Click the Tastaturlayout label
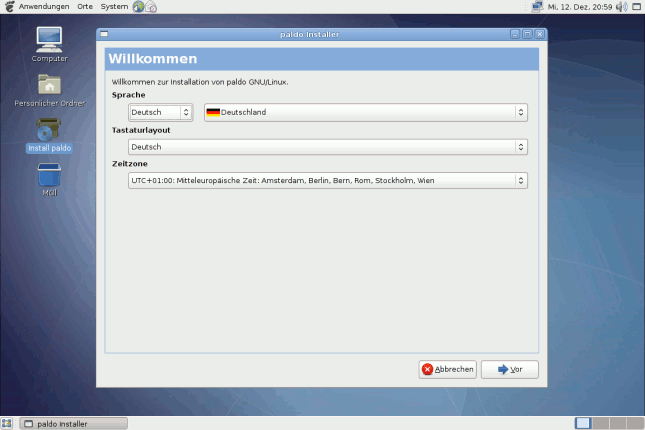This screenshot has height=430, width=645. pyautogui.click(x=141, y=130)
